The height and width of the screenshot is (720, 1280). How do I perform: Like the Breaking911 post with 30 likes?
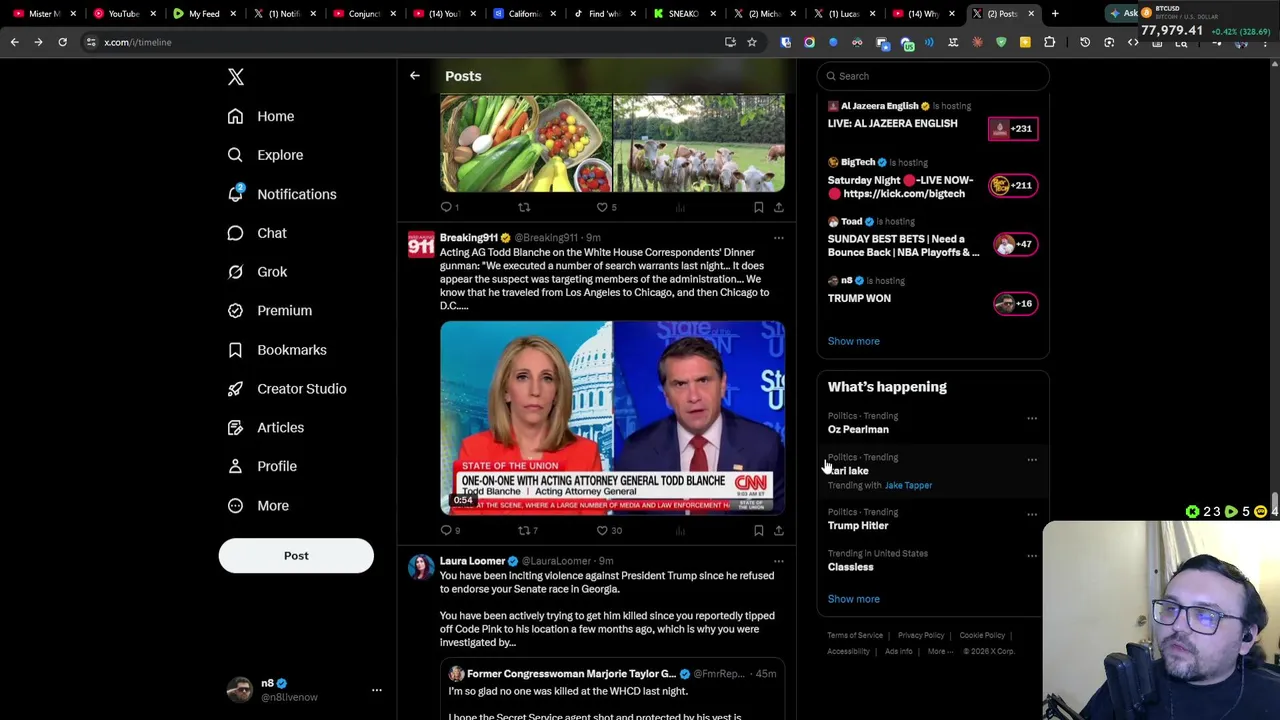pos(609,531)
